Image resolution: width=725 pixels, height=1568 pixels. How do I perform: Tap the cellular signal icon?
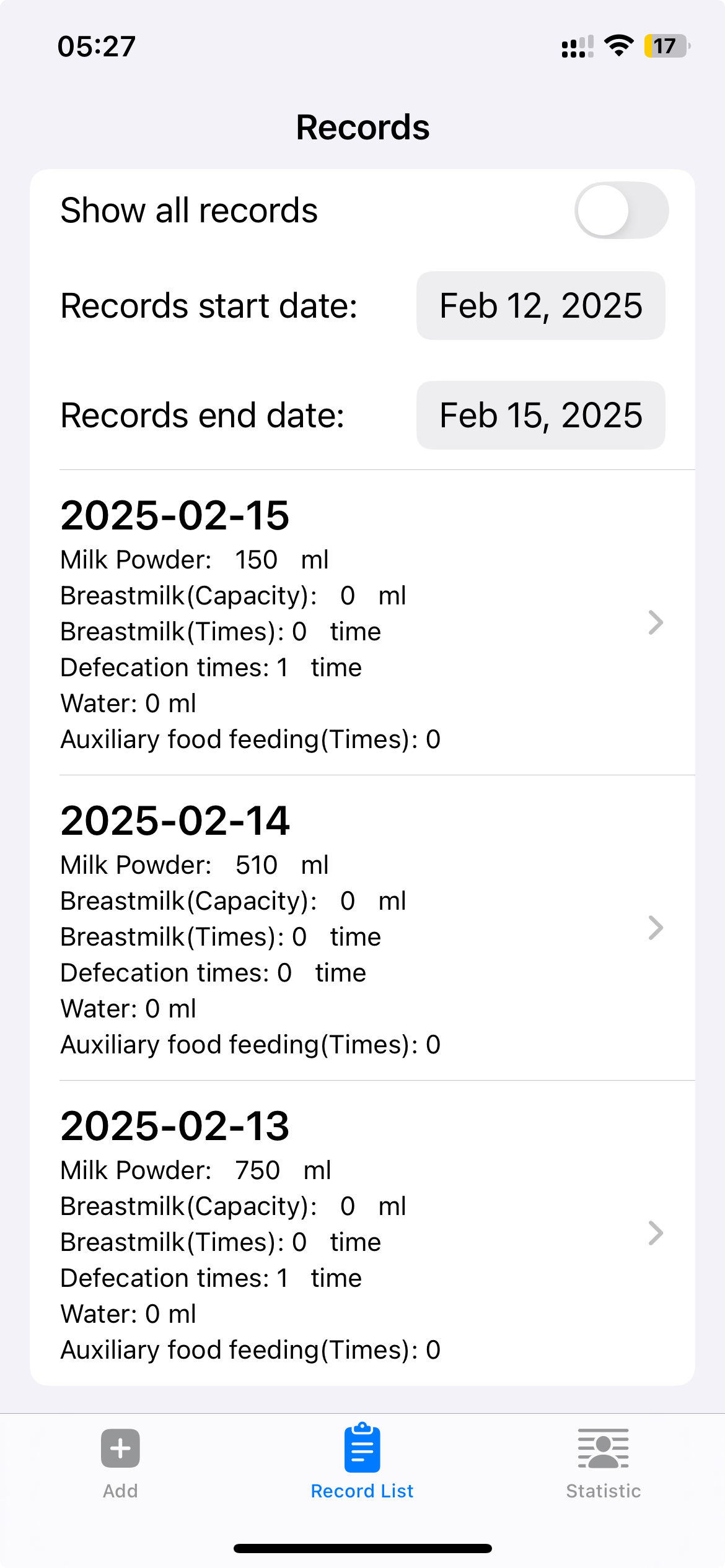point(577,46)
